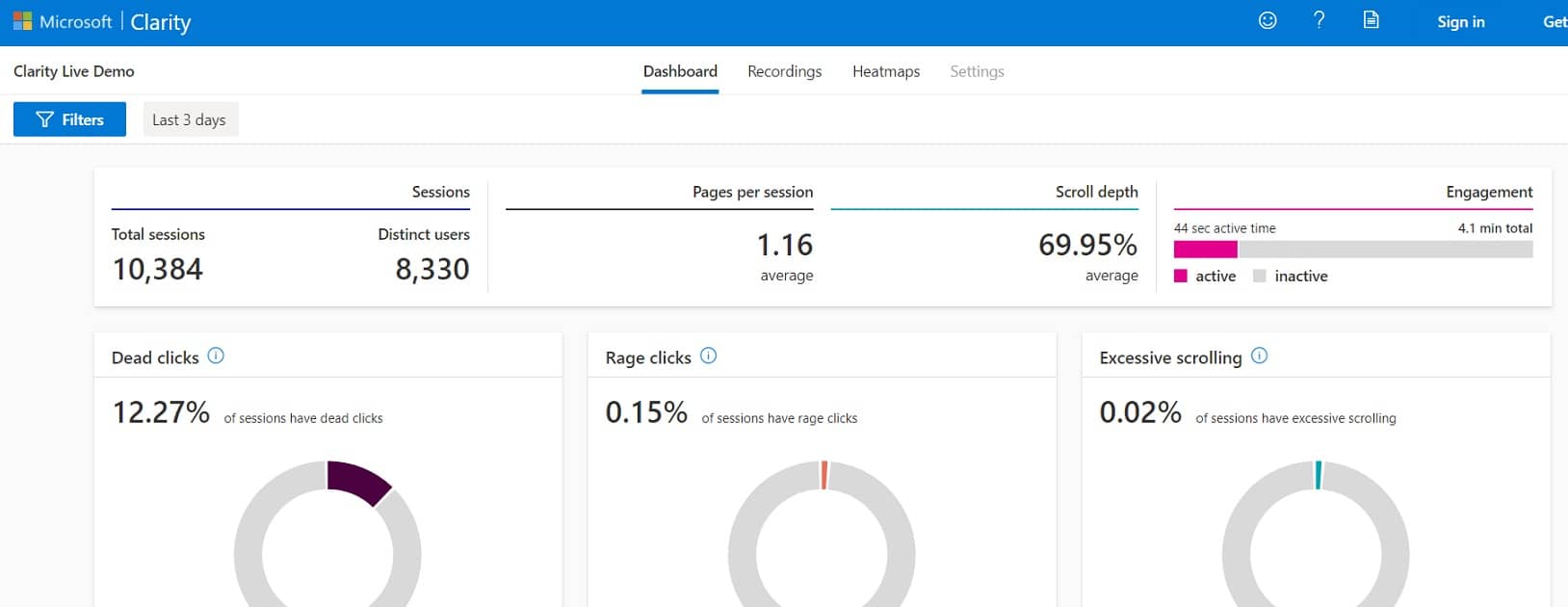1568x607 pixels.
Task: Click the Total sessions label
Action: 158,234
